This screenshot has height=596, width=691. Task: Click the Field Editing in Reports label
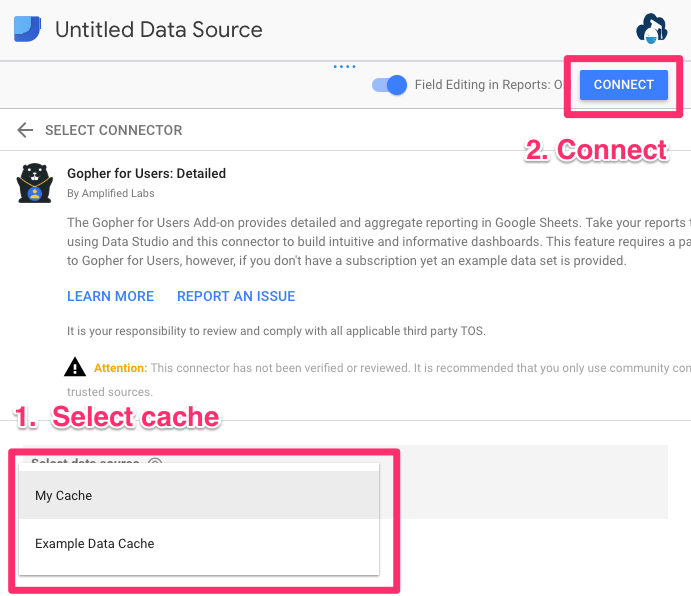click(x=488, y=85)
